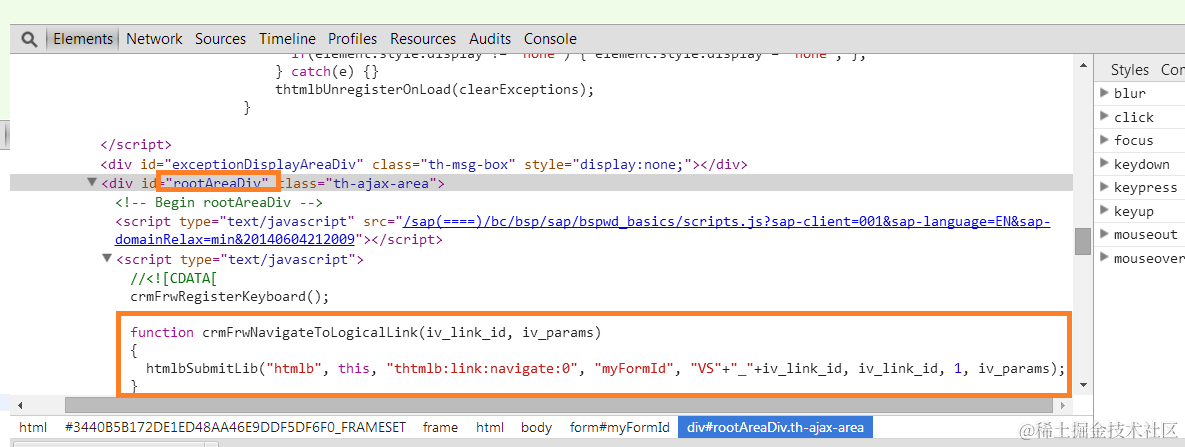The width and height of the screenshot is (1185, 447).
Task: Switch to the Elements panel tab
Action: pyautogui.click(x=83, y=39)
